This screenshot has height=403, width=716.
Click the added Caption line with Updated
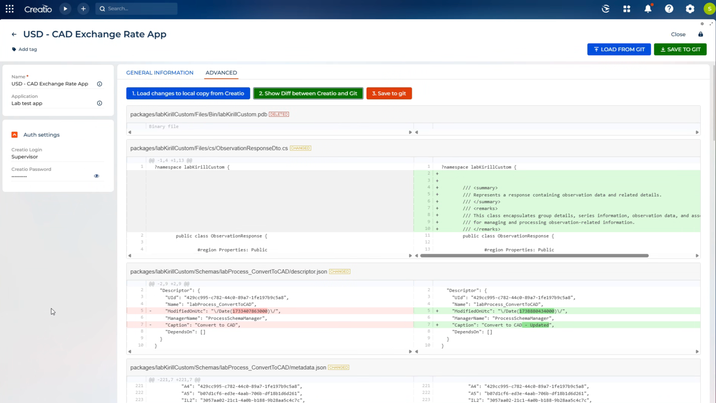click(557, 325)
